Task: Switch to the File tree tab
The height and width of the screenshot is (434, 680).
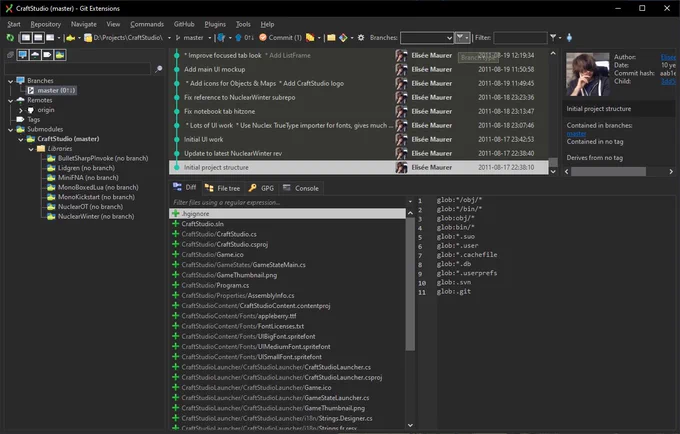Action: (222, 188)
